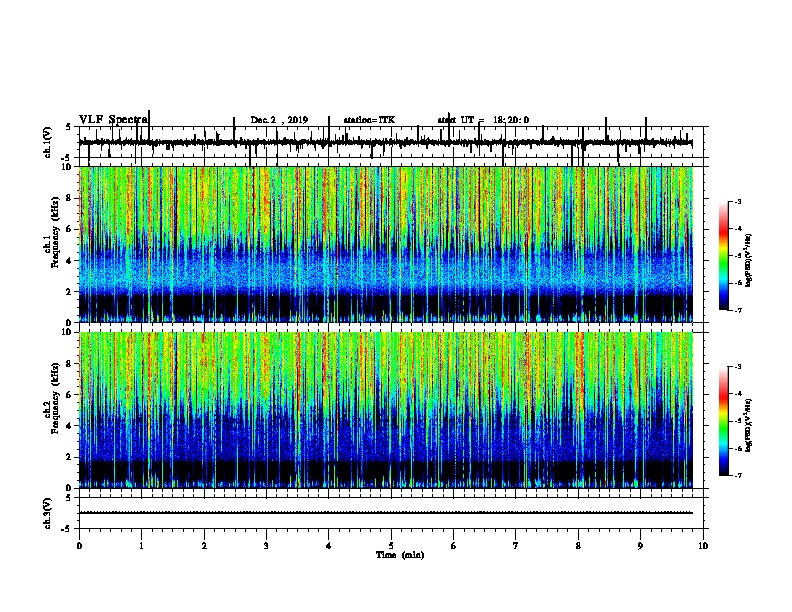Click the 6 kHz tick label on ch.1 axis

point(70,229)
